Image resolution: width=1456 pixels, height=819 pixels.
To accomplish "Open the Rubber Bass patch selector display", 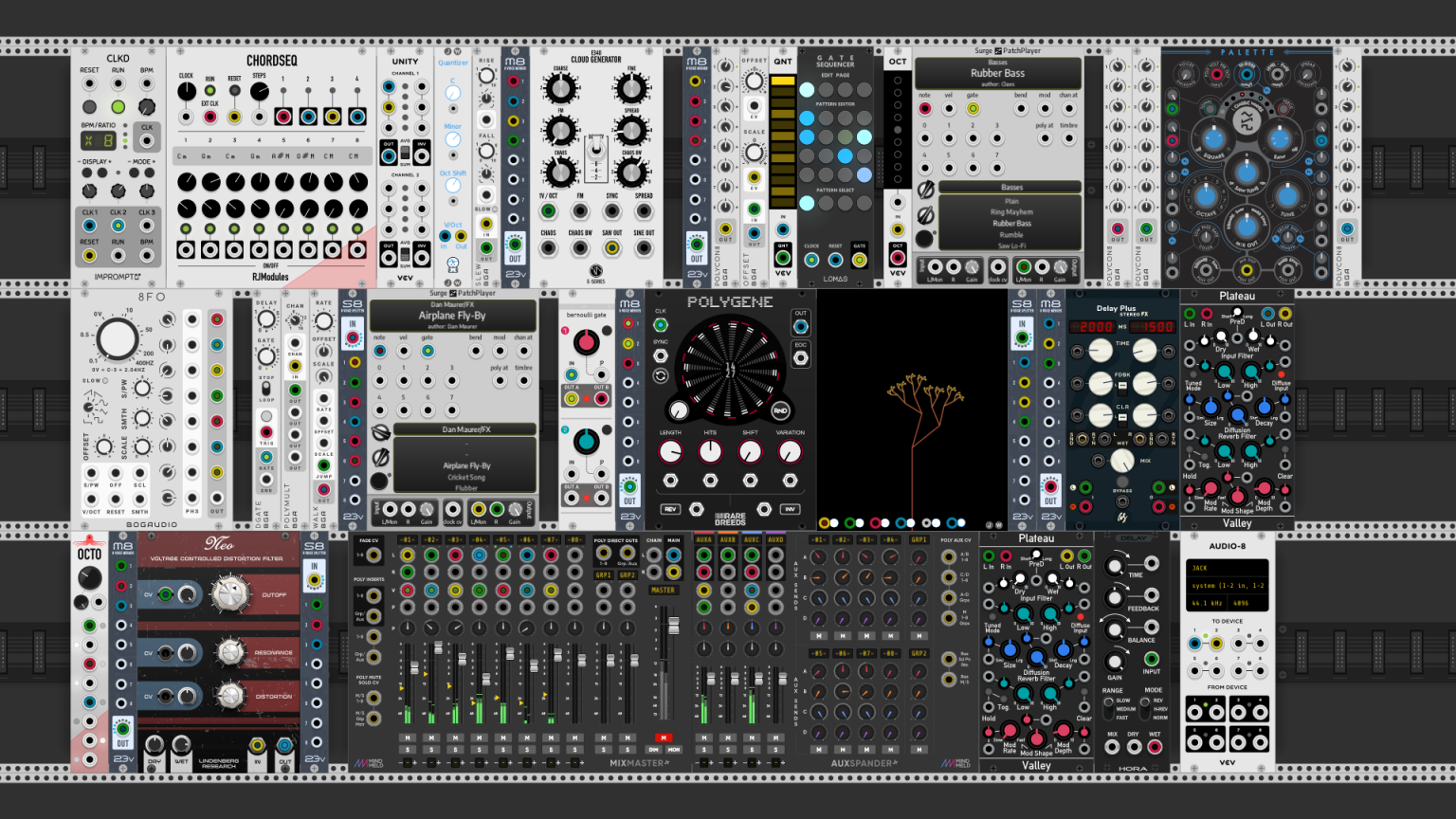I will click(997, 73).
